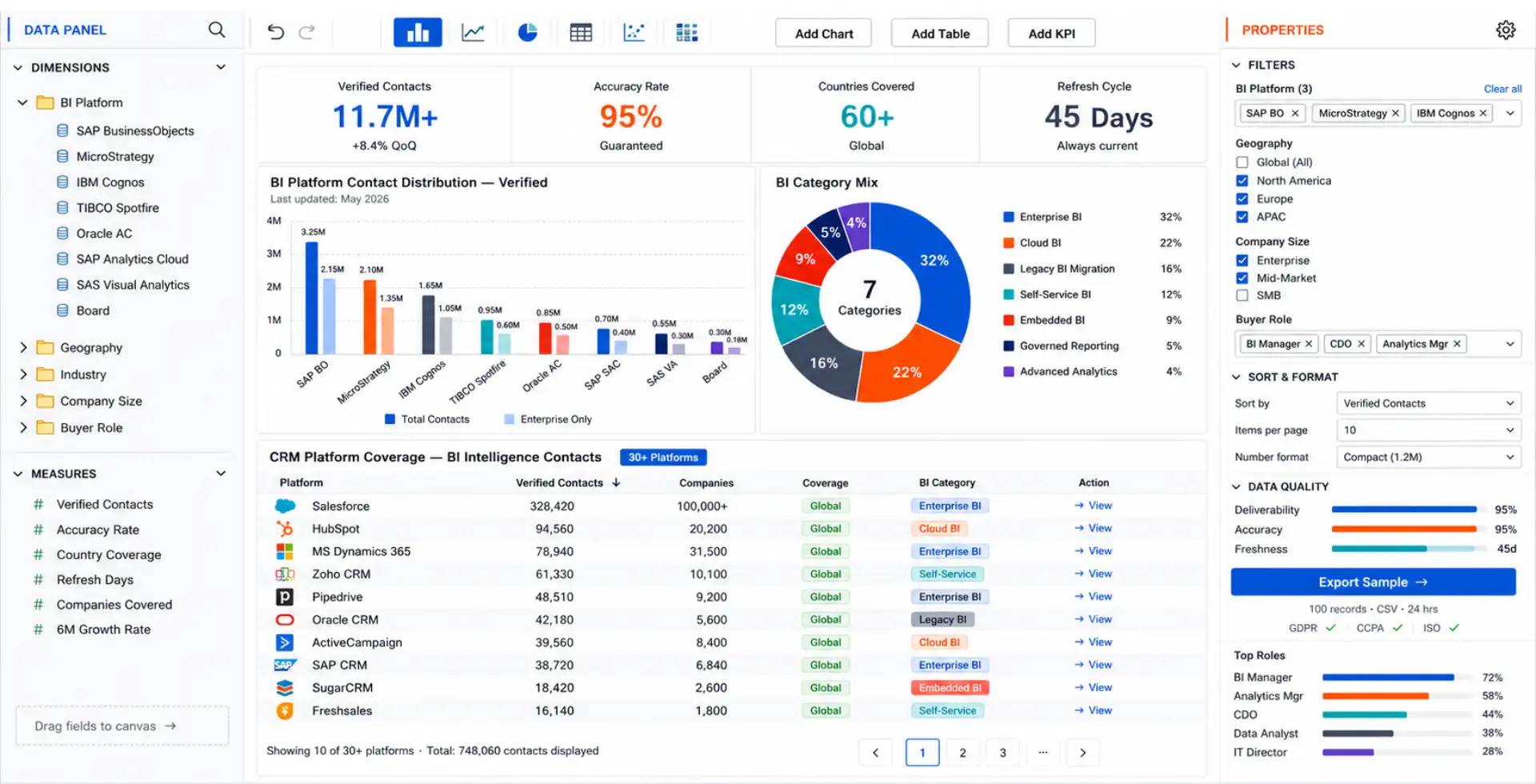Go to page 2 of platforms
1536x784 pixels.
click(962, 752)
